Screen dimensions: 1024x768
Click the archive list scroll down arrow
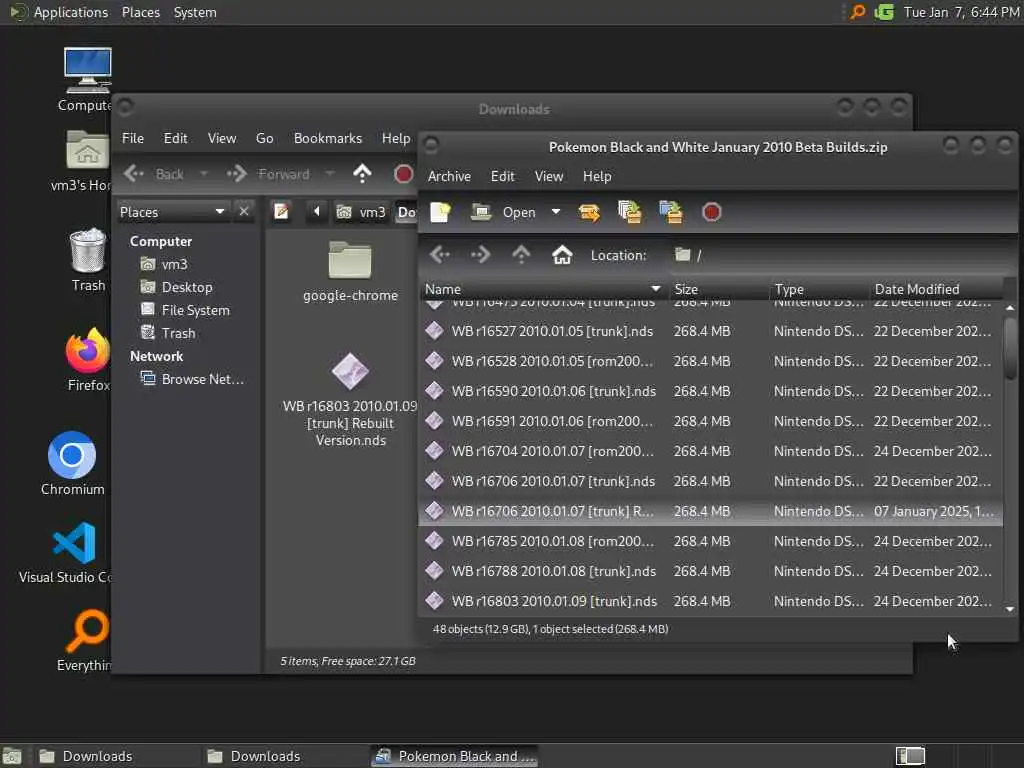pyautogui.click(x=1010, y=609)
